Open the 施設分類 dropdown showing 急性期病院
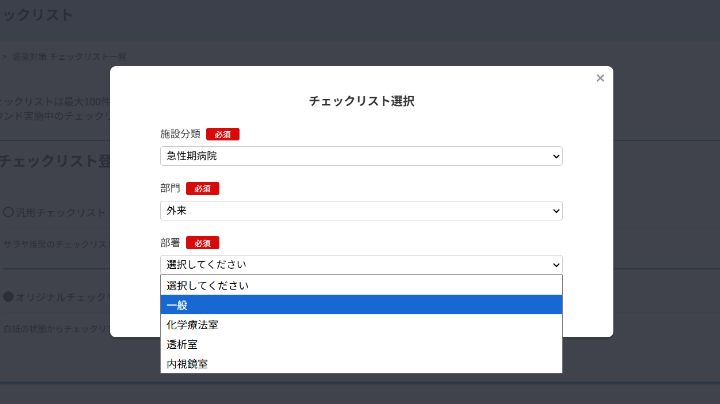The image size is (720, 404). point(361,156)
